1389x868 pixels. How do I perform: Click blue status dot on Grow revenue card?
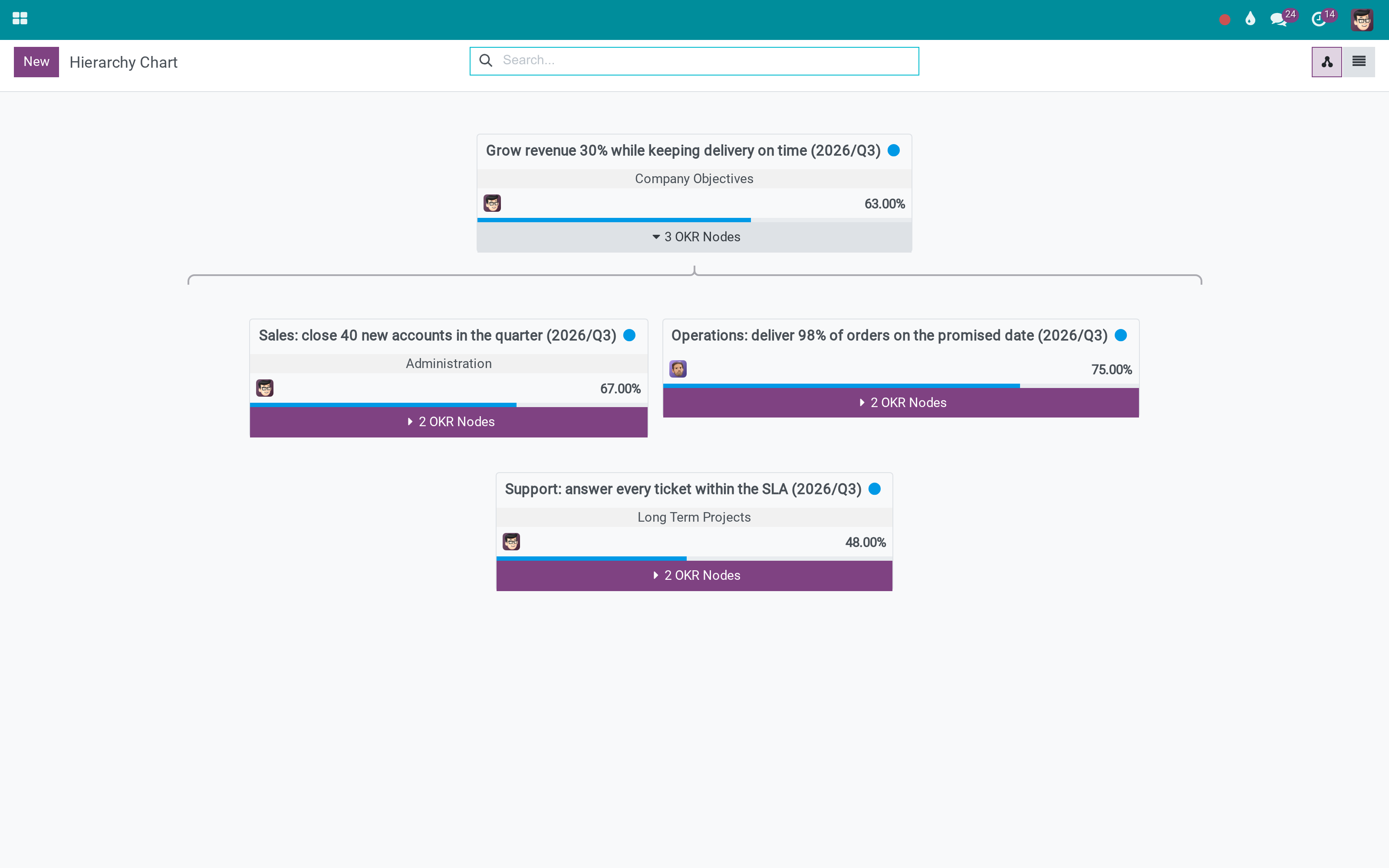pyautogui.click(x=894, y=151)
